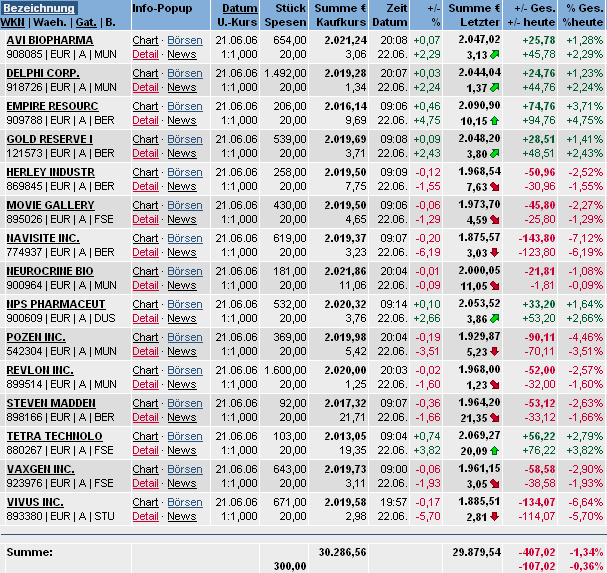
Task: Open Detail for EMPIRE RESOURC
Action: 145,120
